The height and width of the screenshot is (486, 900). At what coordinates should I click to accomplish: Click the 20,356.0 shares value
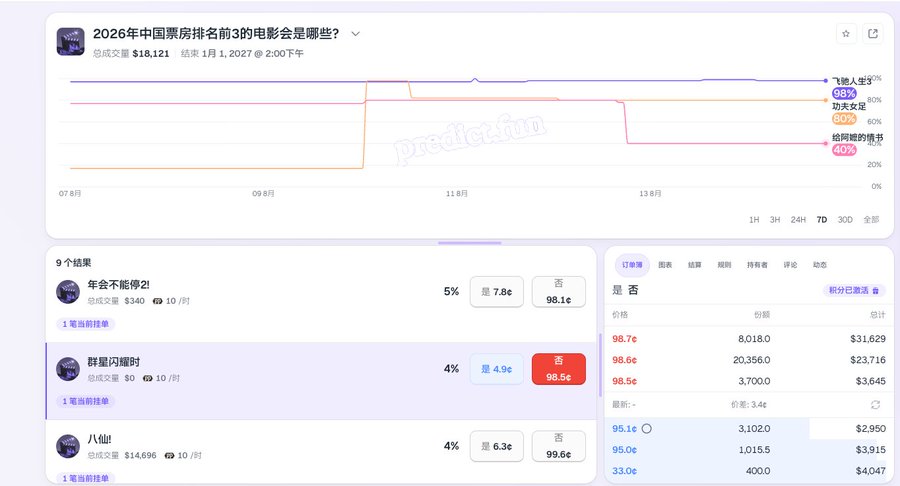[751, 360]
